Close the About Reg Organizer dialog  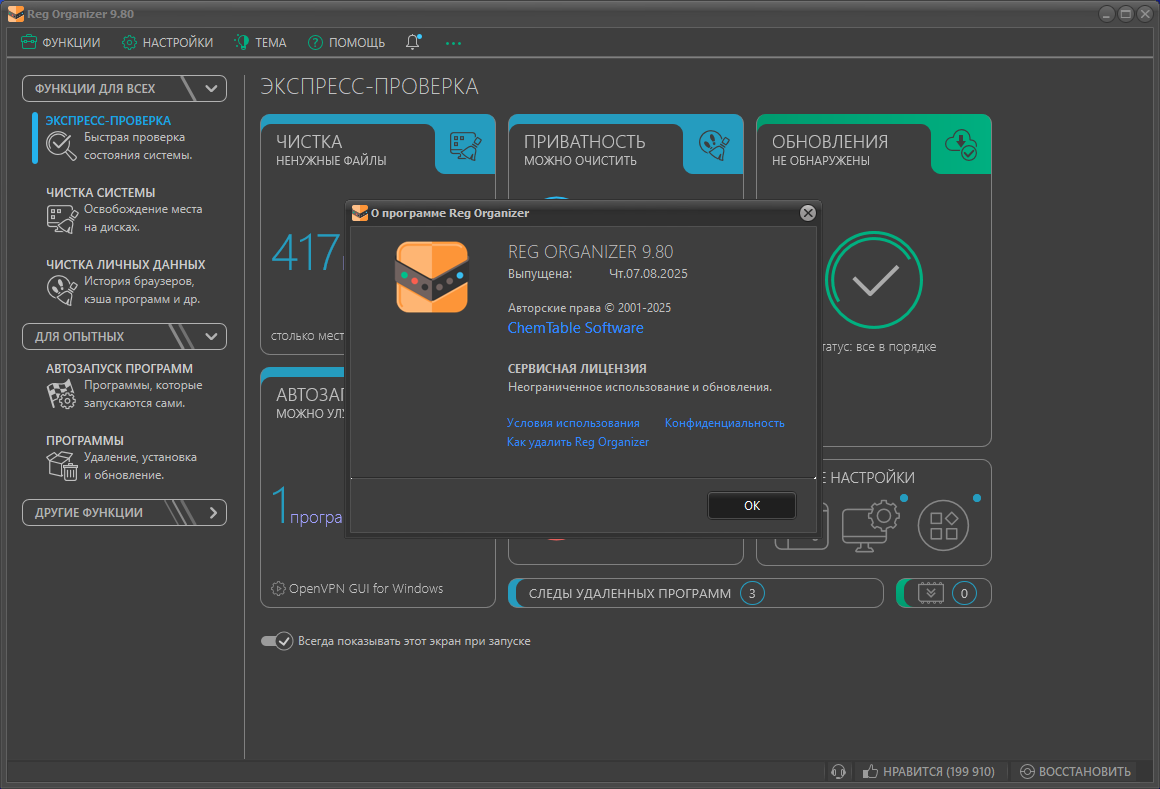pos(808,213)
